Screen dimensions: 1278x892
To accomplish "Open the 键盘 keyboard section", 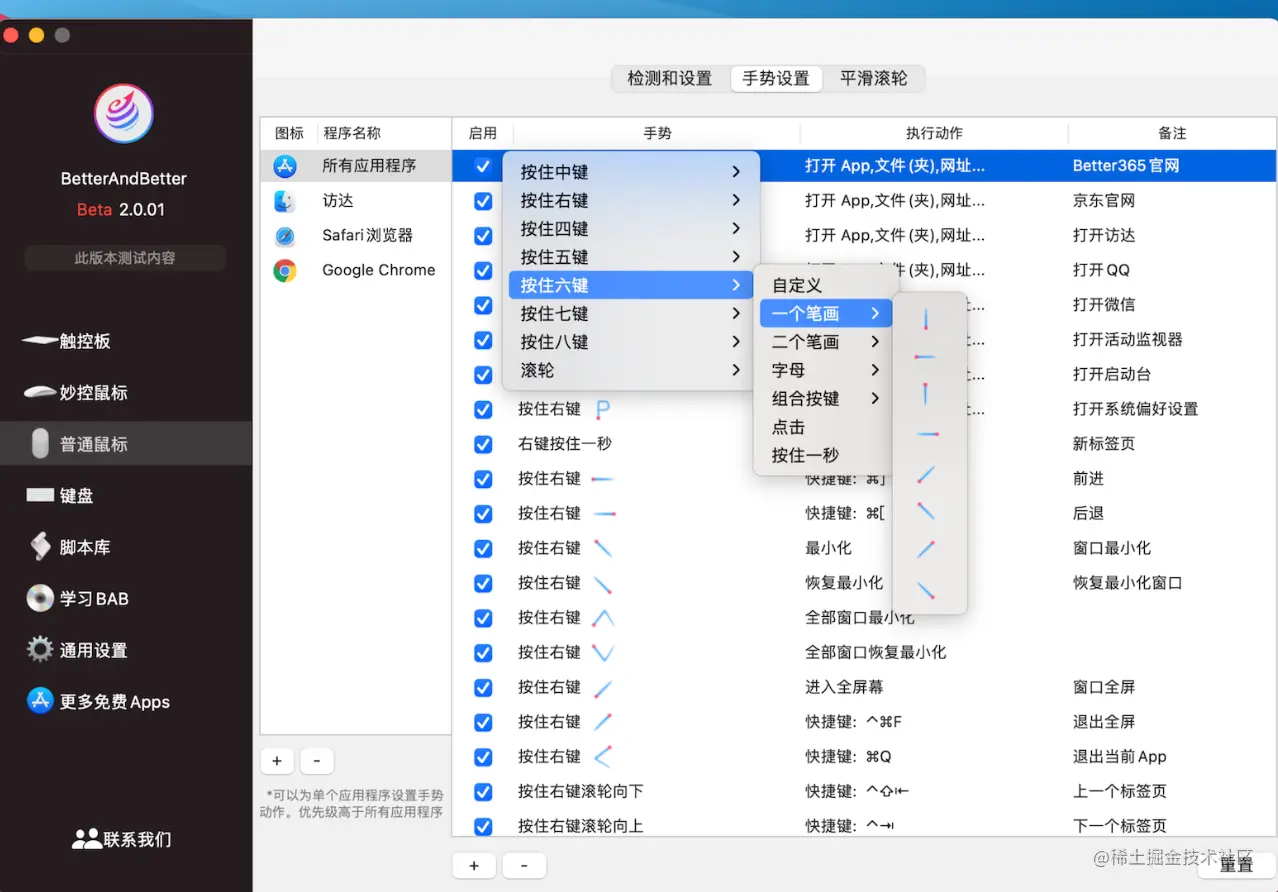I will pyautogui.click(x=126, y=495).
